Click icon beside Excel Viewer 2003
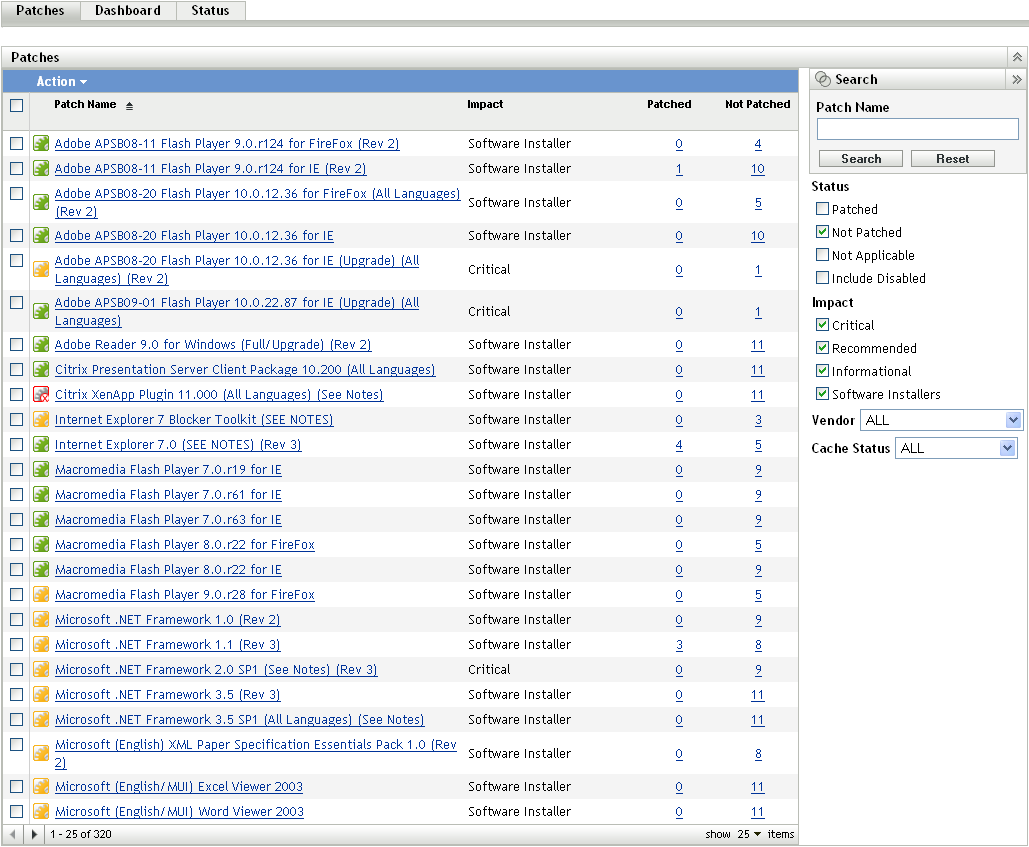This screenshot has height=847, width=1029. click(41, 786)
